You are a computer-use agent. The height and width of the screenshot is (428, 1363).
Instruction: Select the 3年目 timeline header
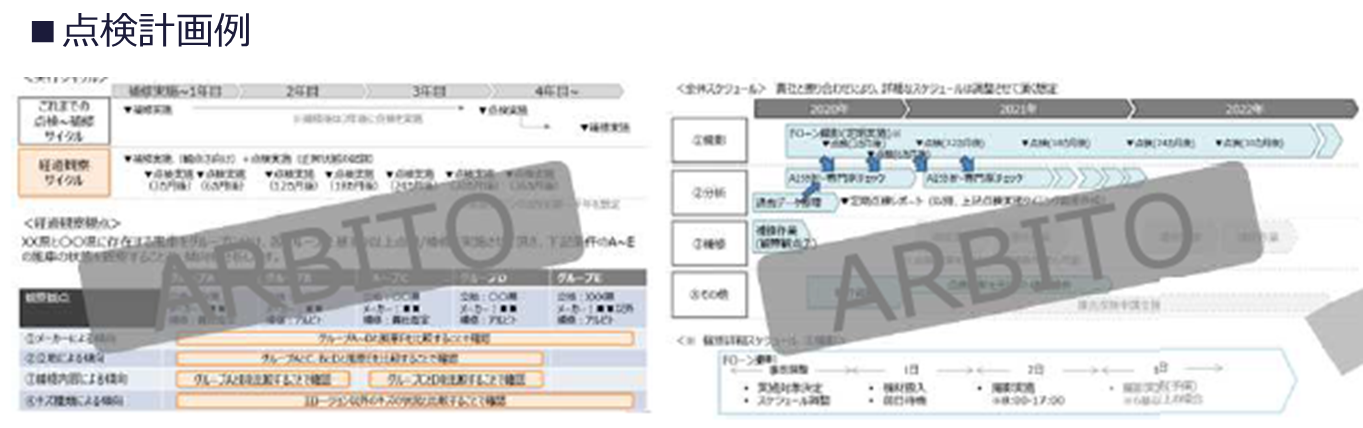[x=430, y=89]
